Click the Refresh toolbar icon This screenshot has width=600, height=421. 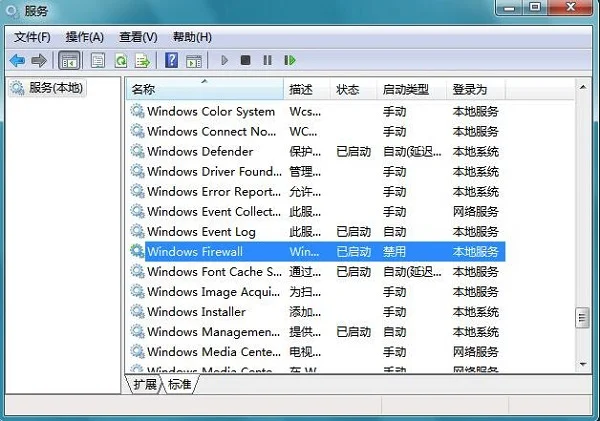click(121, 60)
